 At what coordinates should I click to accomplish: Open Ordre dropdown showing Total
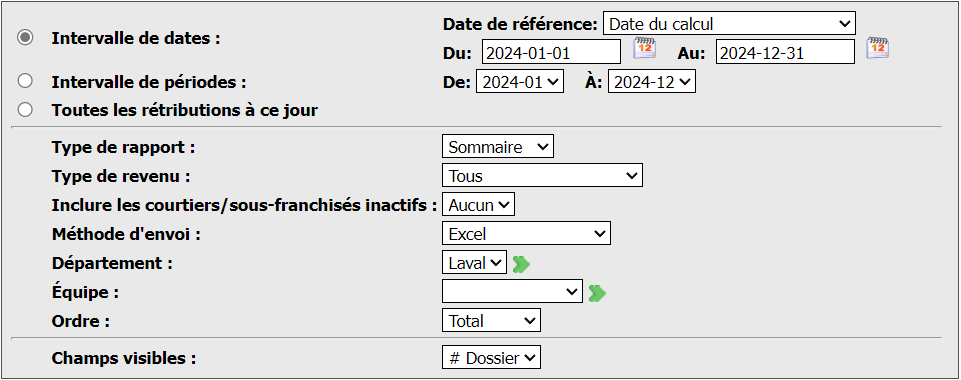point(491,321)
